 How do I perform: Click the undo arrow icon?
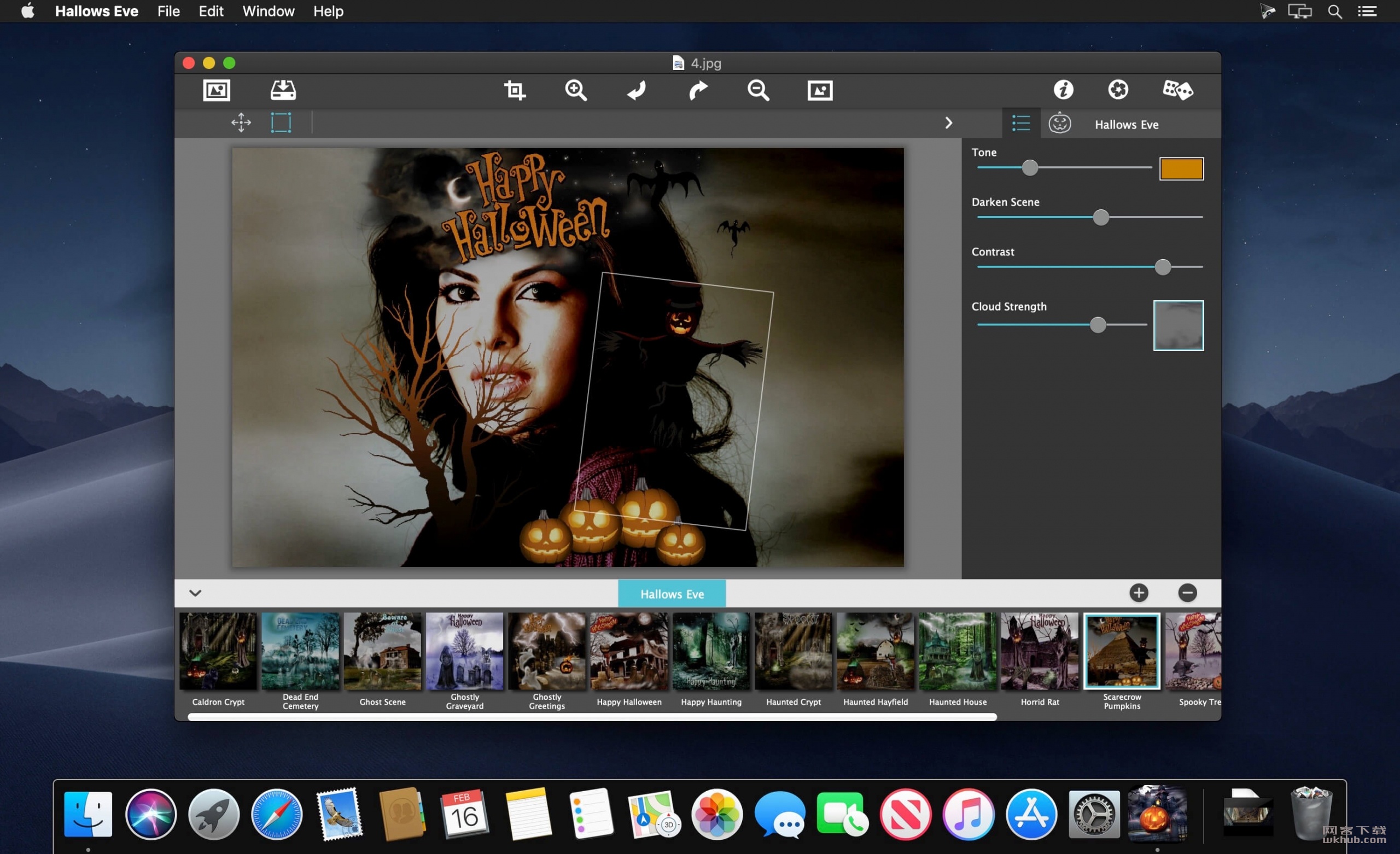pos(637,90)
